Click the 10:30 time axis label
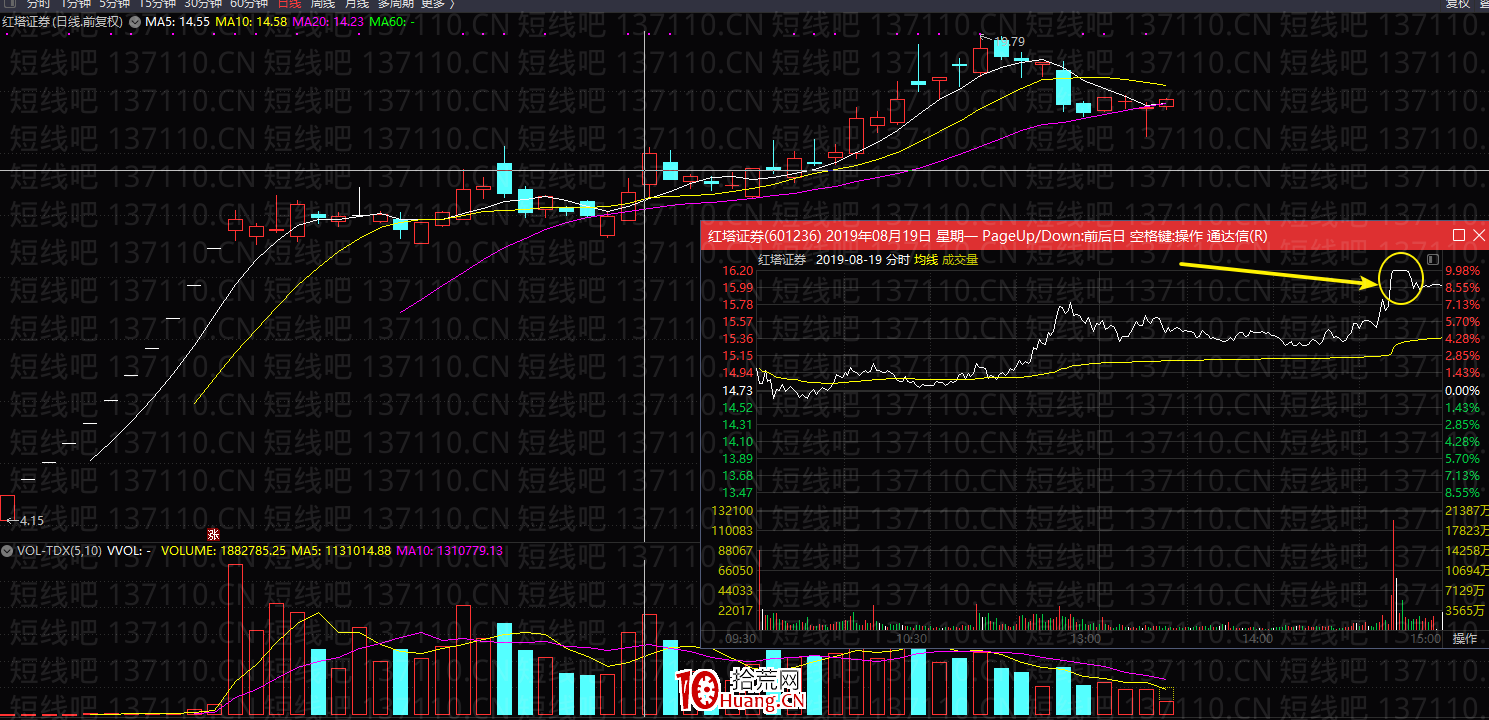The height and width of the screenshot is (720, 1489). pyautogui.click(x=912, y=638)
